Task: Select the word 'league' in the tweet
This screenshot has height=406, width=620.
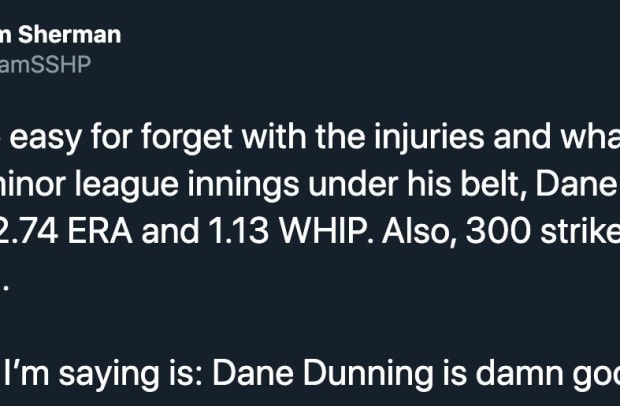Action: pyautogui.click(x=127, y=185)
